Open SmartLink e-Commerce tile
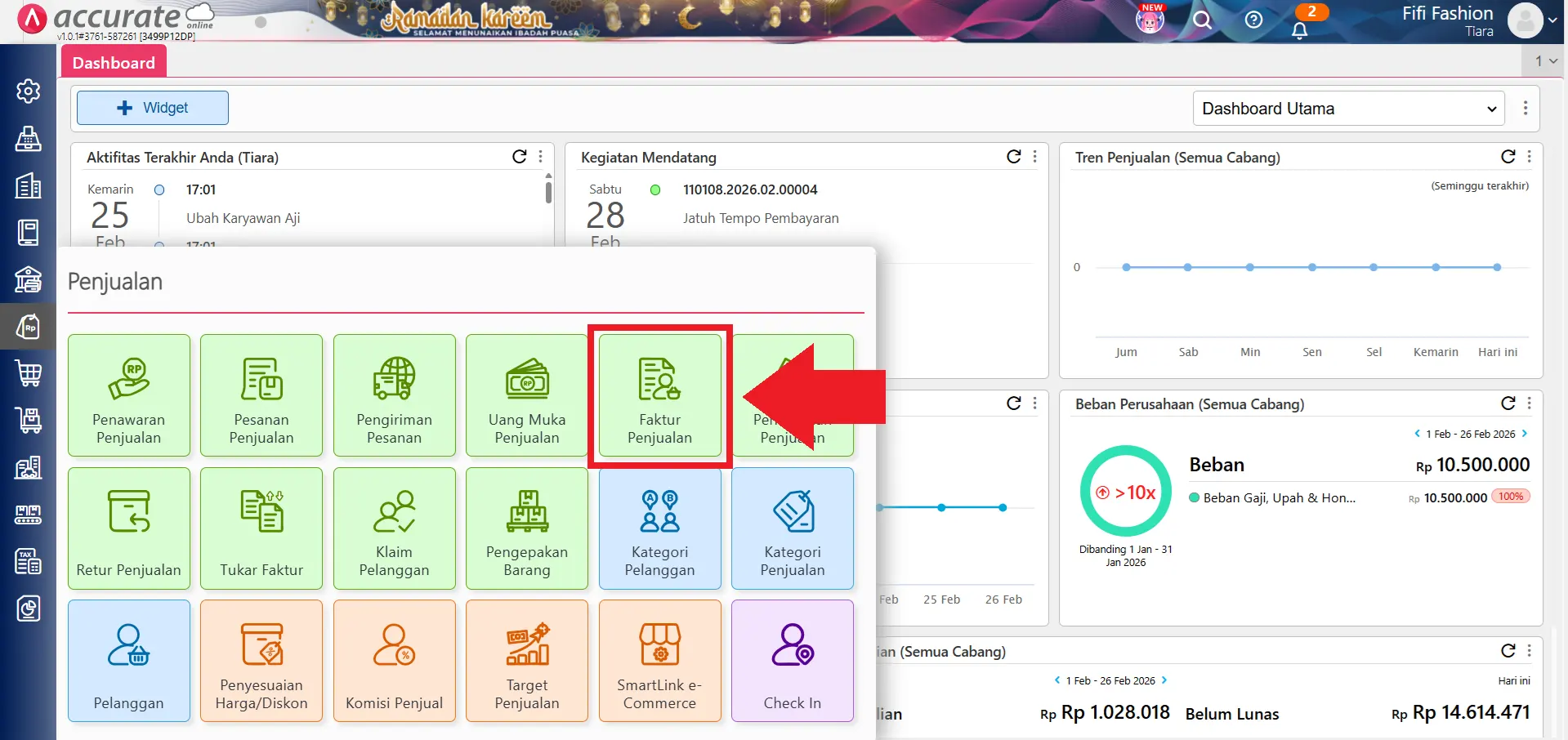The width and height of the screenshot is (1568, 740). coord(659,661)
